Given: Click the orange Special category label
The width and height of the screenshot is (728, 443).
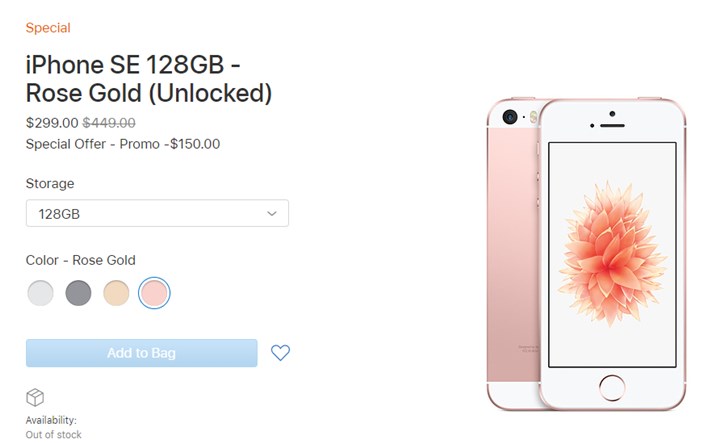Looking at the screenshot, I should pos(48,28).
